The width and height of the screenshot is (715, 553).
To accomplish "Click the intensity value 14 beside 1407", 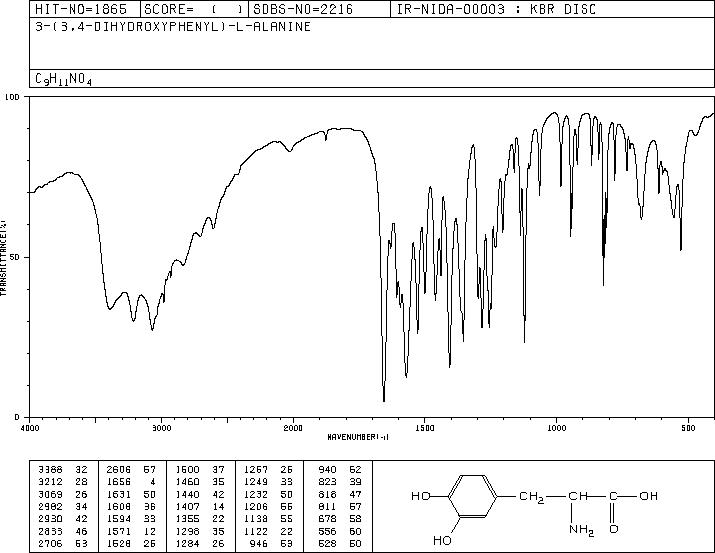I will pos(218,506).
